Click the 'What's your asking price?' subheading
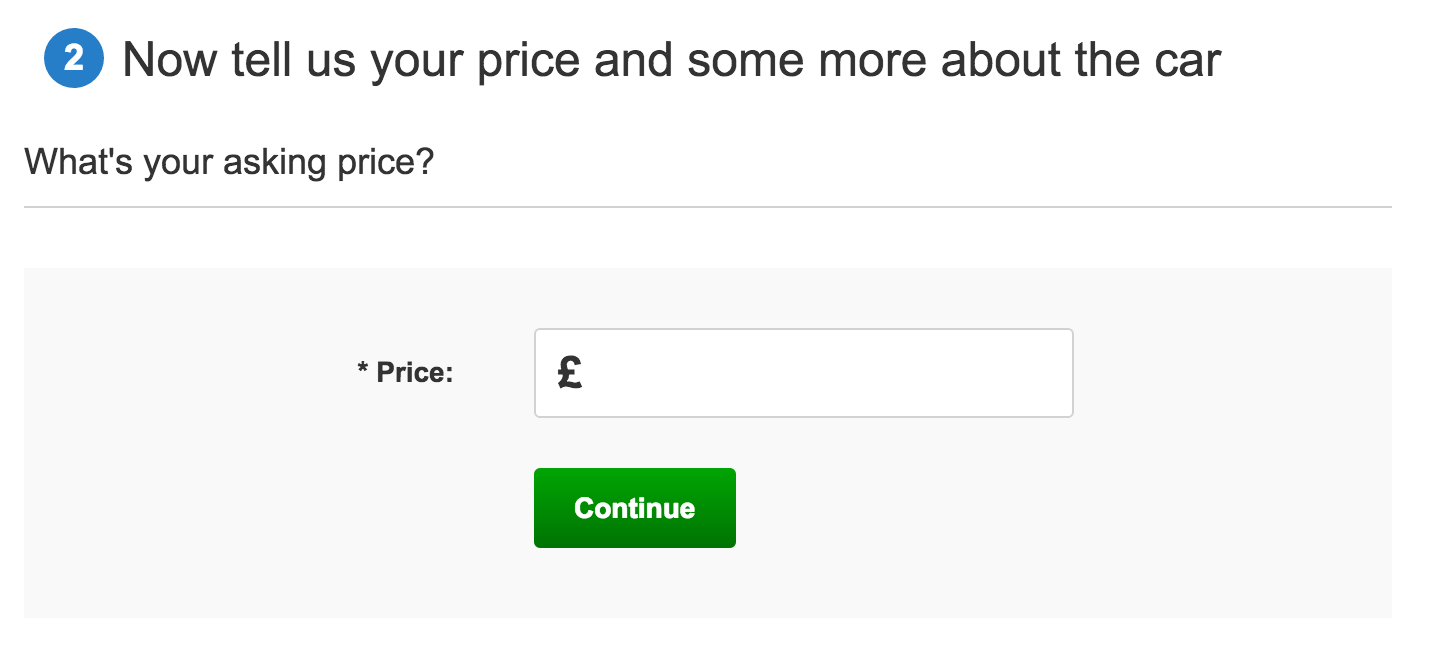1442x670 pixels. coord(229,161)
